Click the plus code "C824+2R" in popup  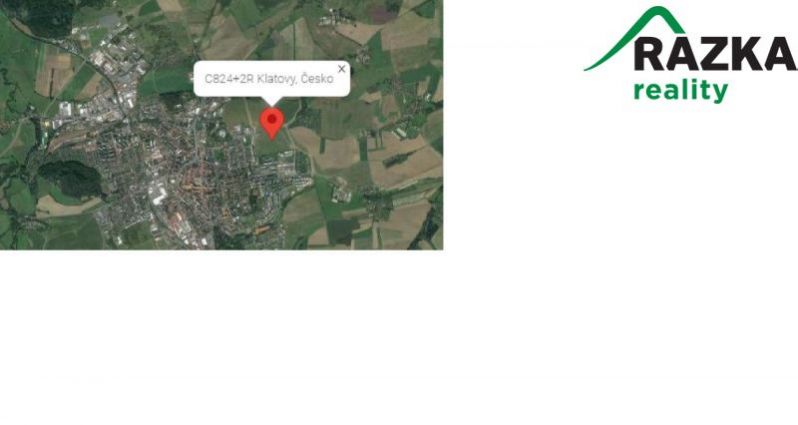pyautogui.click(x=229, y=79)
